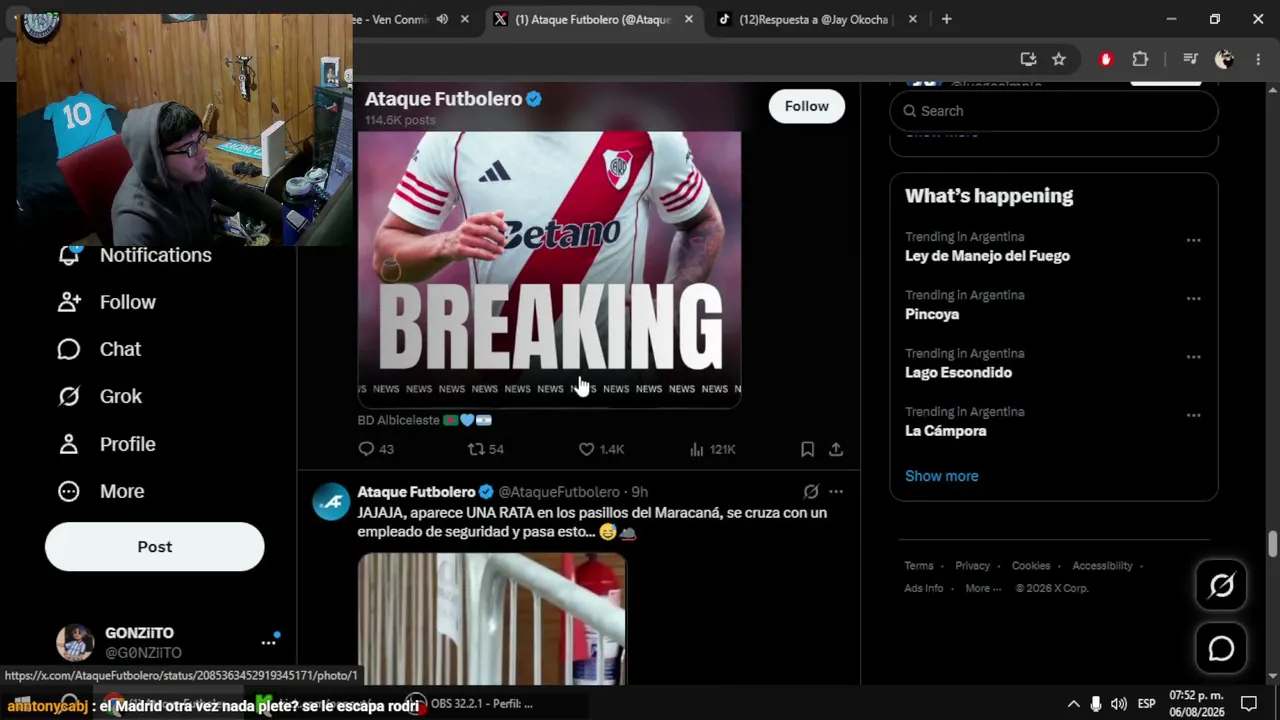Bookmark this page with the star icon

coord(1059,59)
